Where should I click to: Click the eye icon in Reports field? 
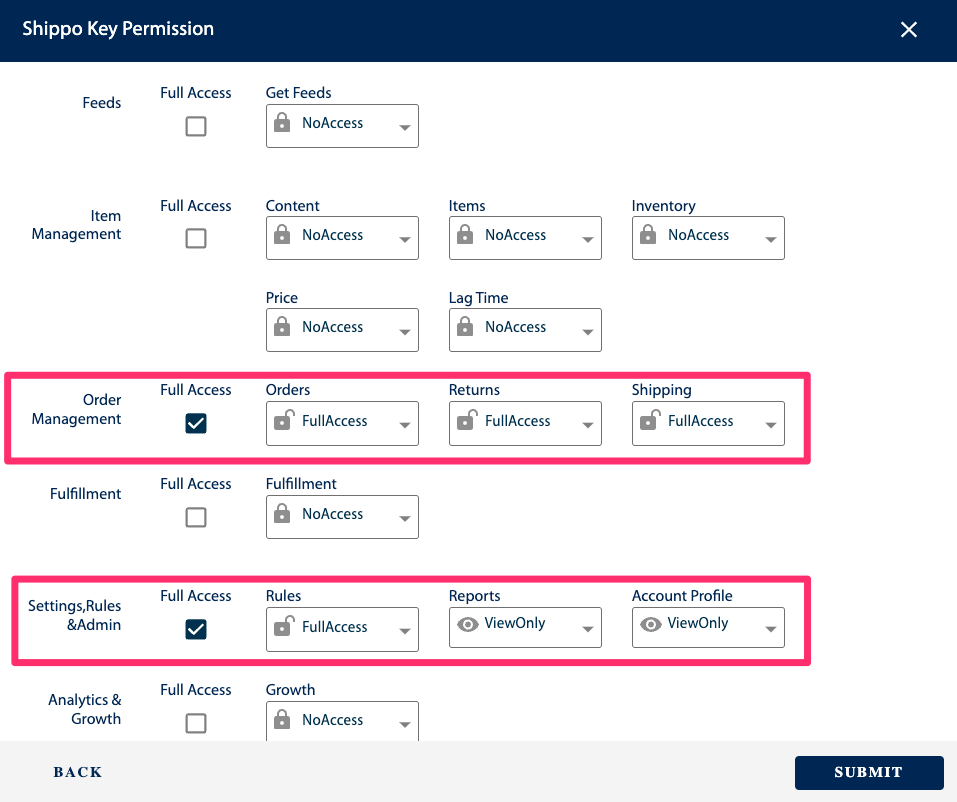point(466,624)
